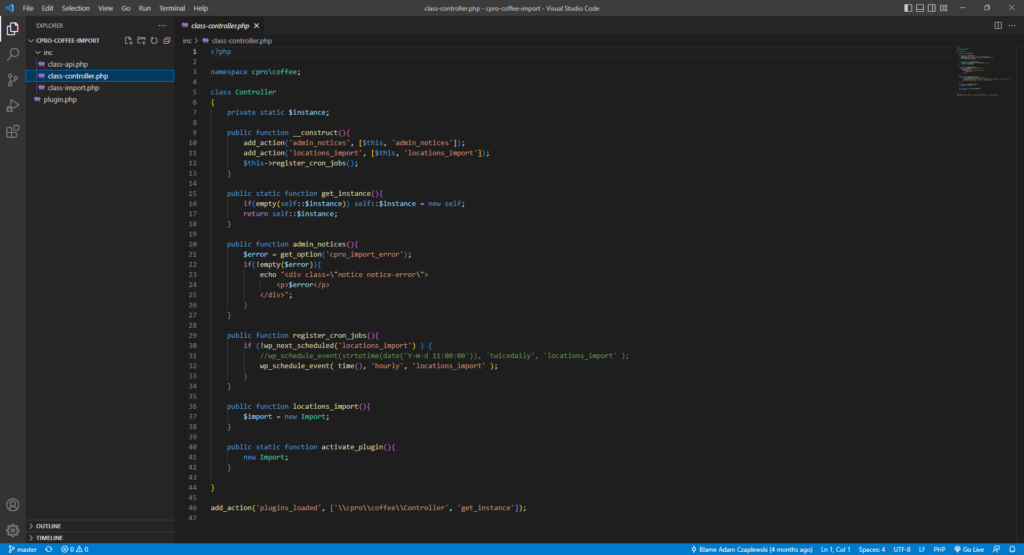
Task: Open the Go menu
Action: pos(125,8)
